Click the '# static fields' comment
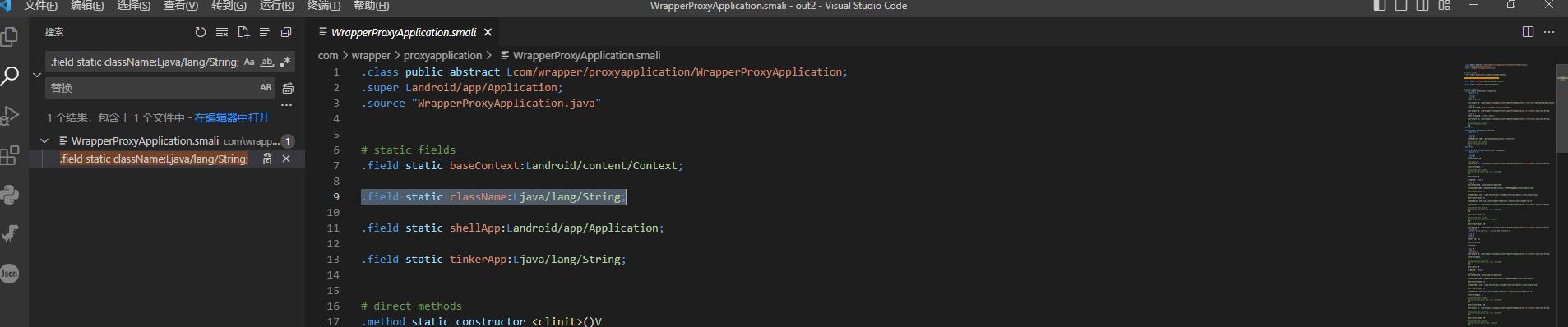The width and height of the screenshot is (1568, 327). [x=408, y=150]
